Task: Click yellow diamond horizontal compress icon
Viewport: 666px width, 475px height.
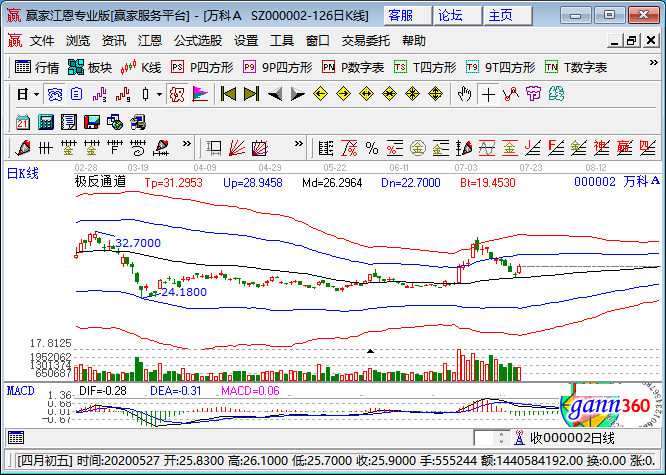Action: coord(389,94)
